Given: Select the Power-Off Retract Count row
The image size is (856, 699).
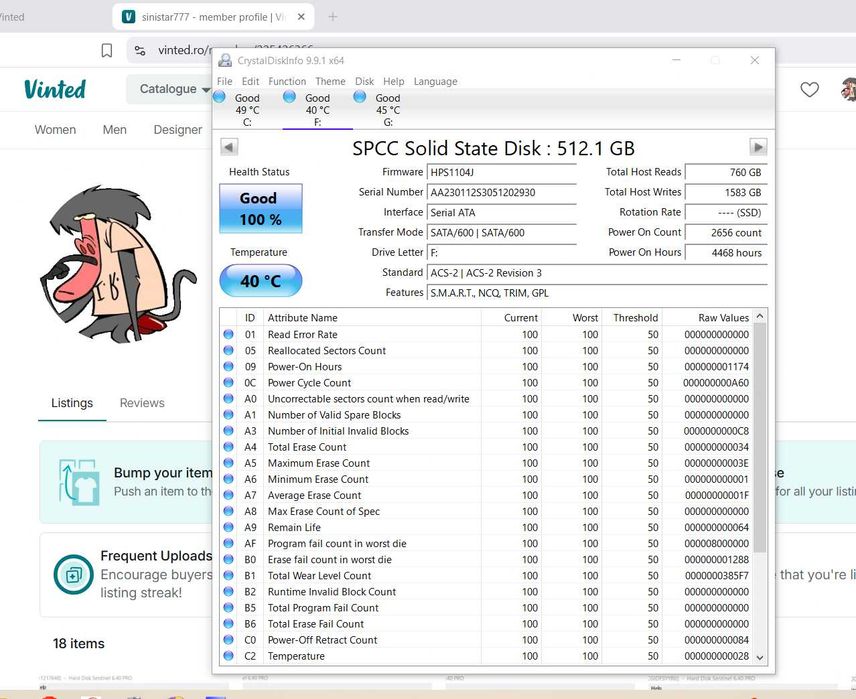Looking at the screenshot, I should [486, 640].
